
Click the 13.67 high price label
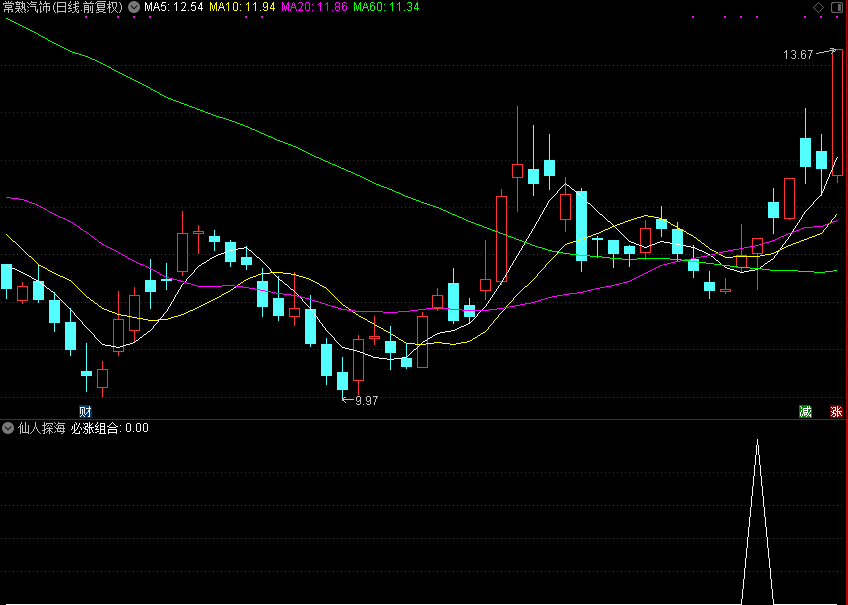tap(798, 55)
